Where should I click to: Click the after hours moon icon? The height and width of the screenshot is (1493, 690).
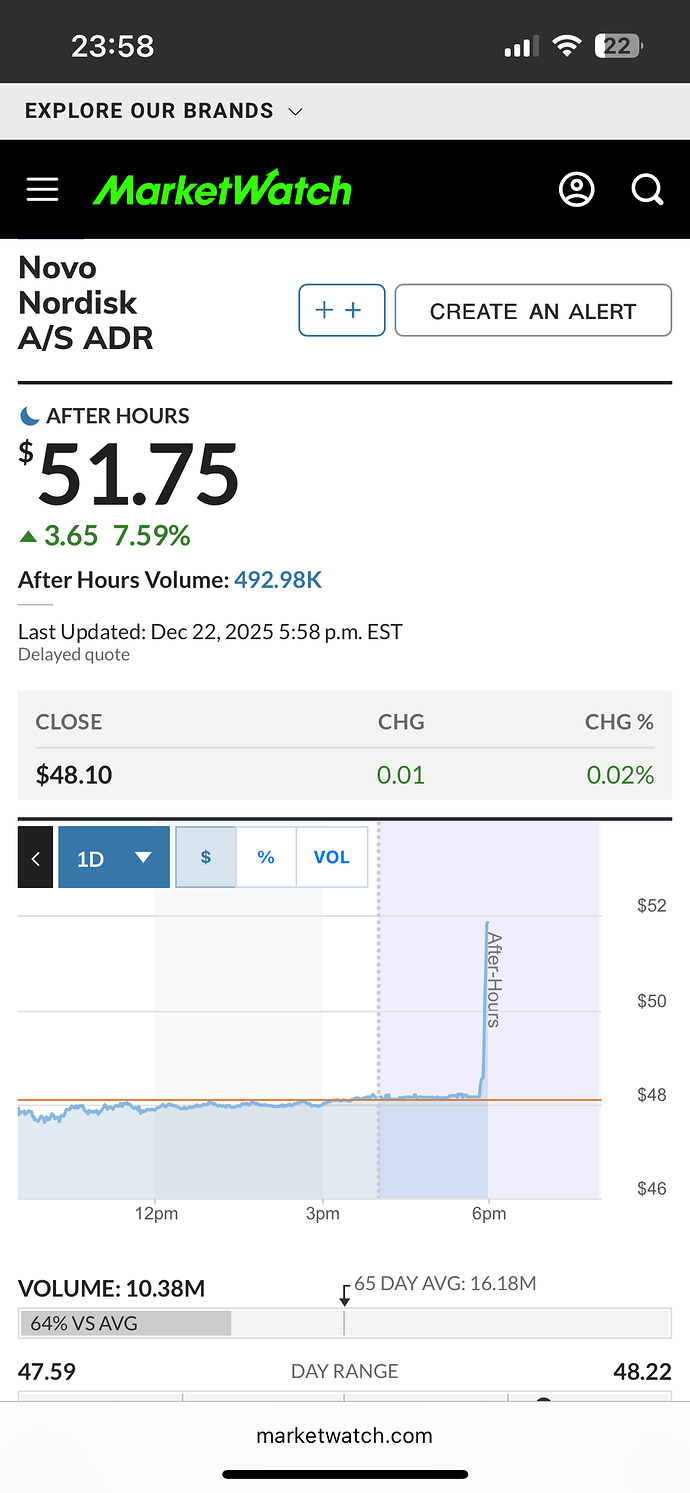[x=30, y=416]
